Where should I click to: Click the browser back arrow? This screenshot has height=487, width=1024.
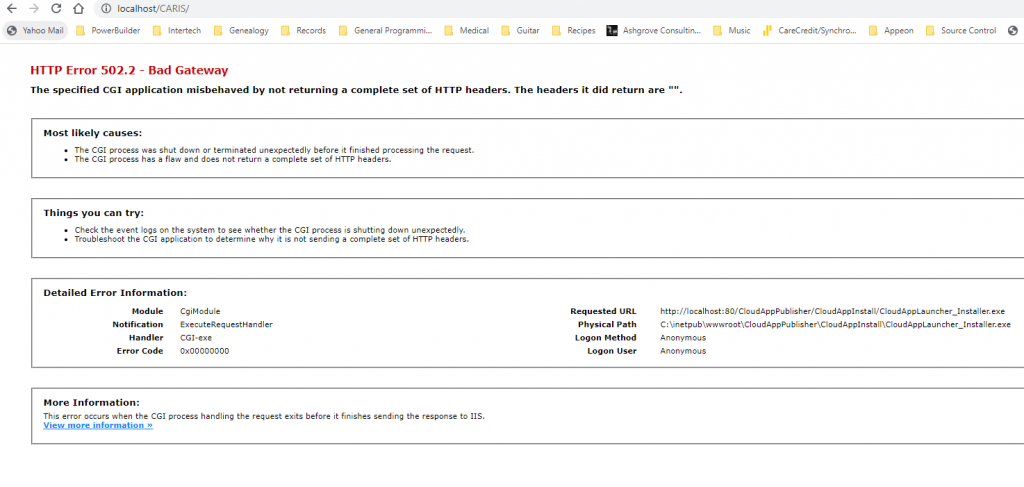tap(11, 8)
